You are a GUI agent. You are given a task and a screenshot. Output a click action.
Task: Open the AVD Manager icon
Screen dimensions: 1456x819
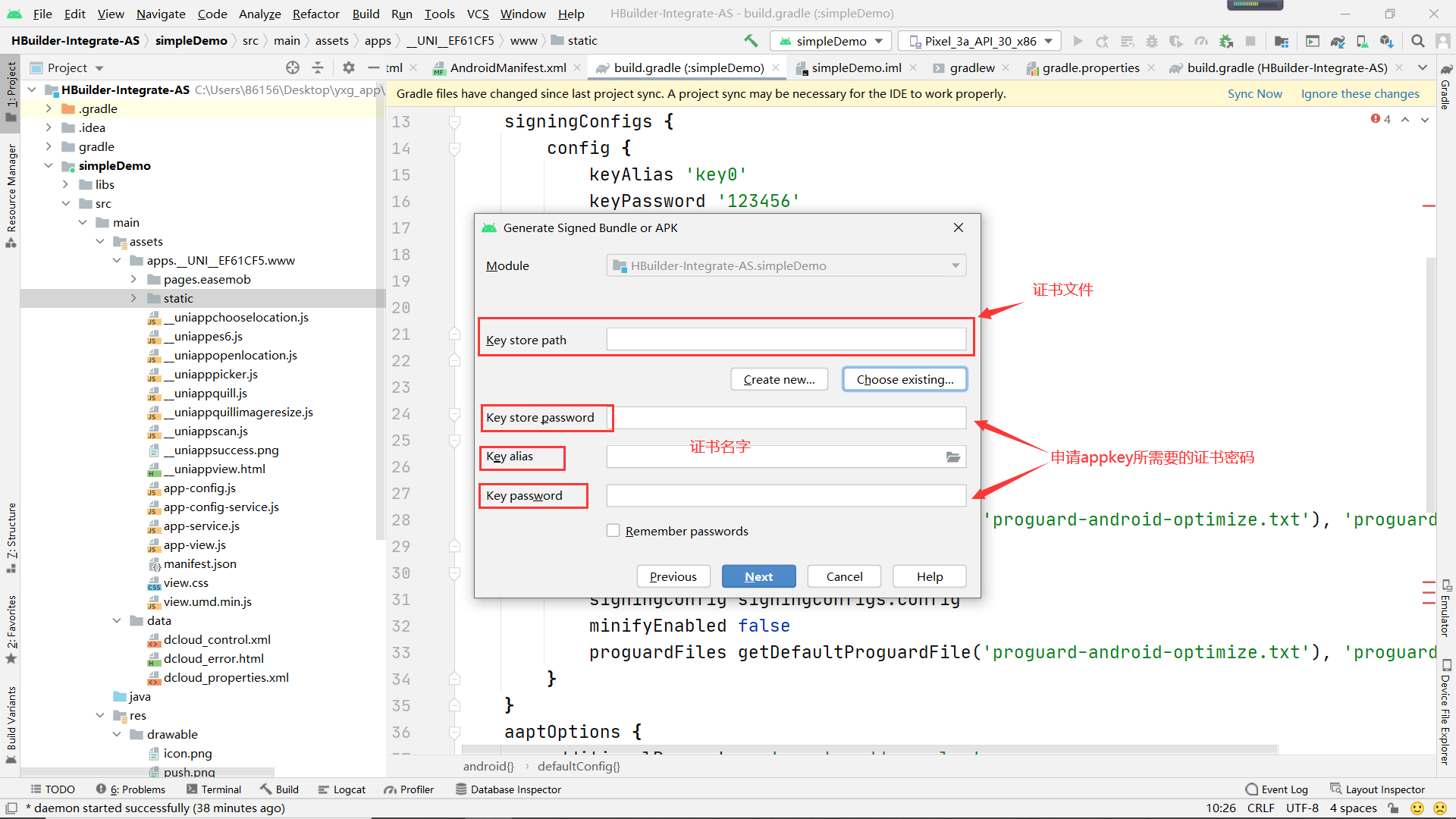pyautogui.click(x=1362, y=41)
